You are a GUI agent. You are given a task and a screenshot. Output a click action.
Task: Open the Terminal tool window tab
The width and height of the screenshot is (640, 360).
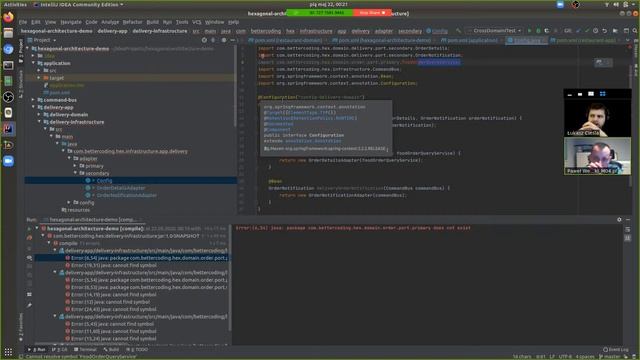coord(85,350)
